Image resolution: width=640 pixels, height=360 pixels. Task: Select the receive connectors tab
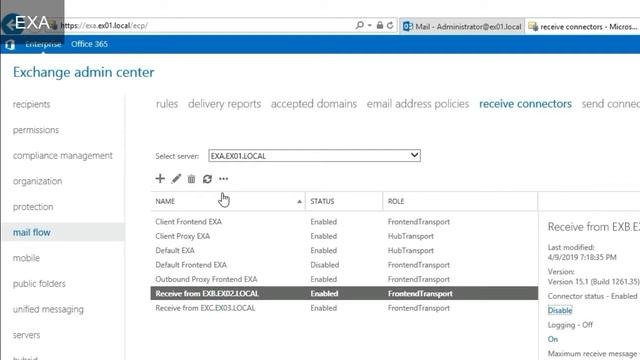[525, 104]
